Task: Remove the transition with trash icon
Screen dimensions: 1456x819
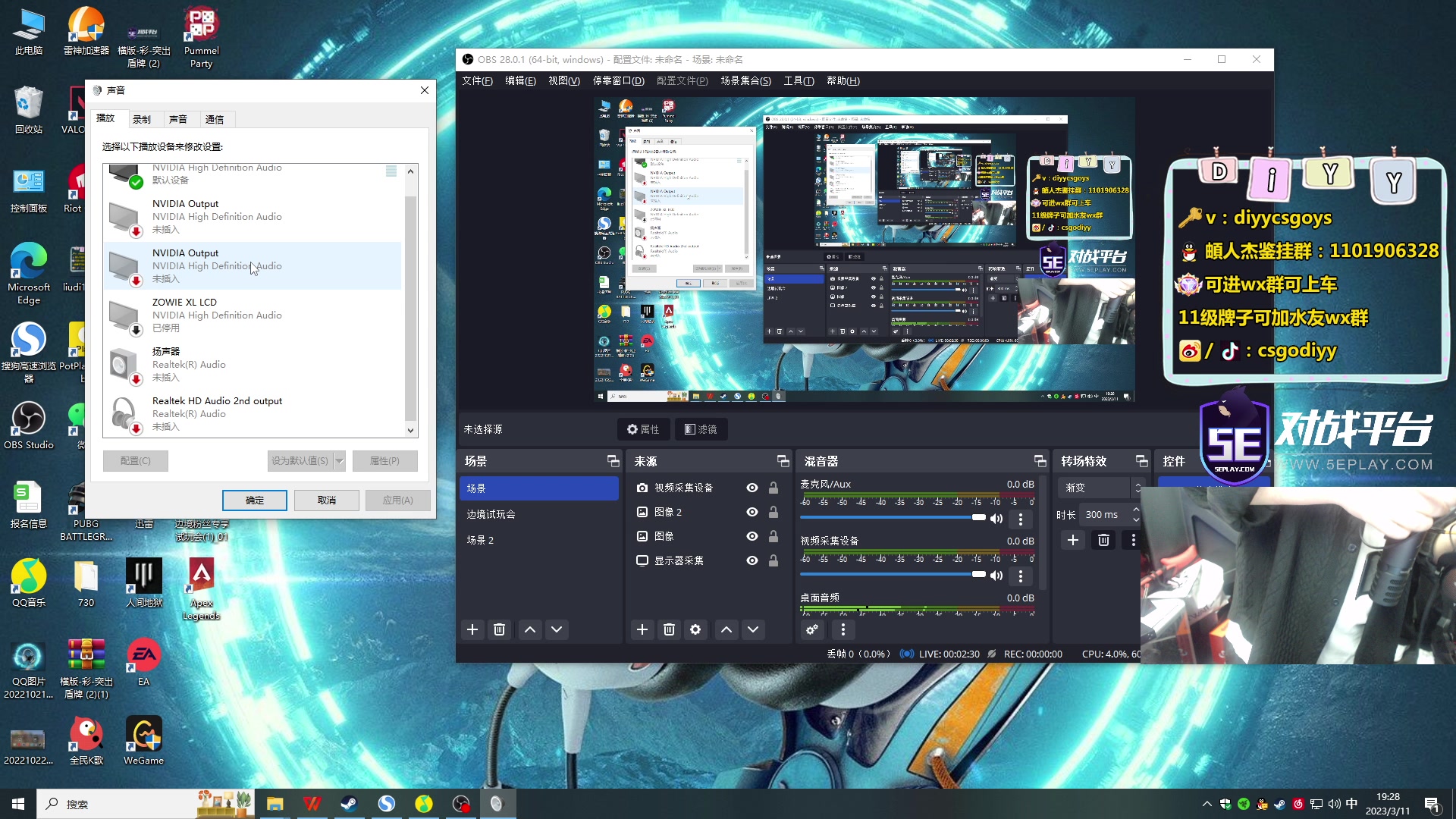Action: point(1103,540)
